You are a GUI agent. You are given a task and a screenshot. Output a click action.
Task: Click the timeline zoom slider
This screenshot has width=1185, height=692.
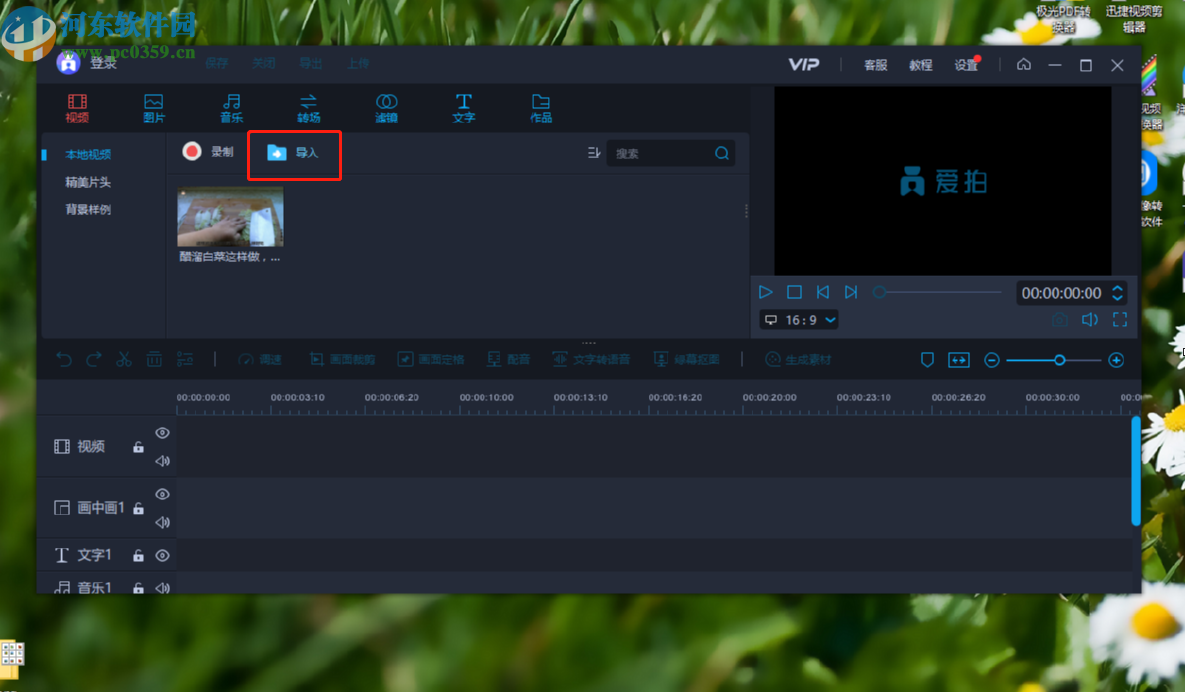point(1054,361)
